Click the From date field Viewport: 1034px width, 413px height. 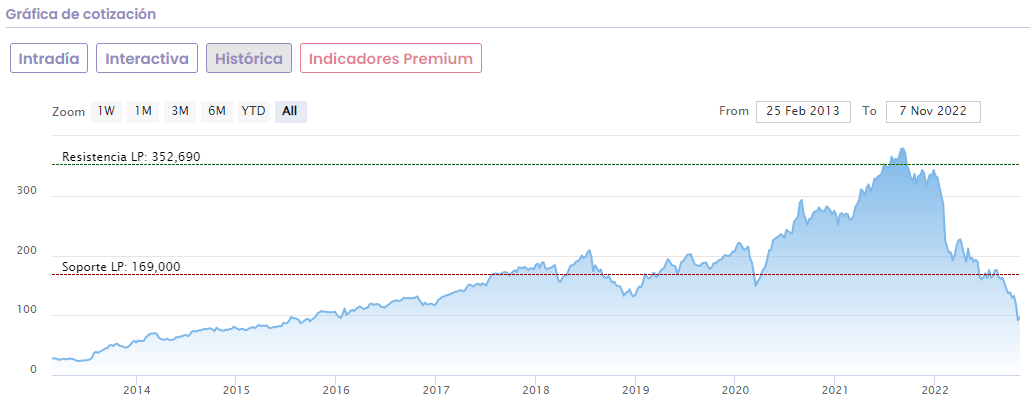803,111
